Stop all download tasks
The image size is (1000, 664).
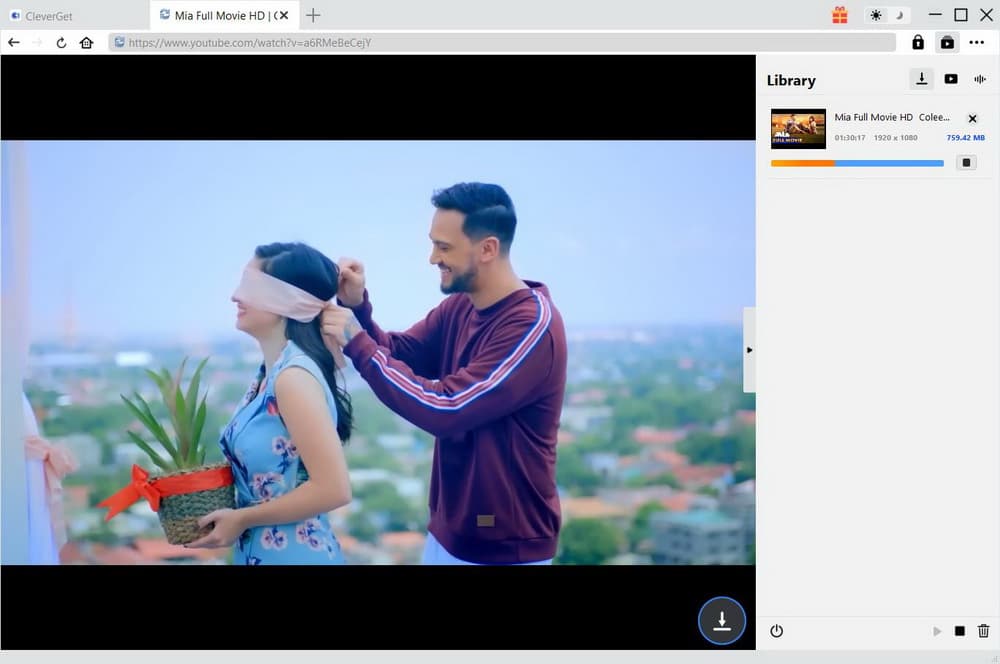click(x=960, y=631)
